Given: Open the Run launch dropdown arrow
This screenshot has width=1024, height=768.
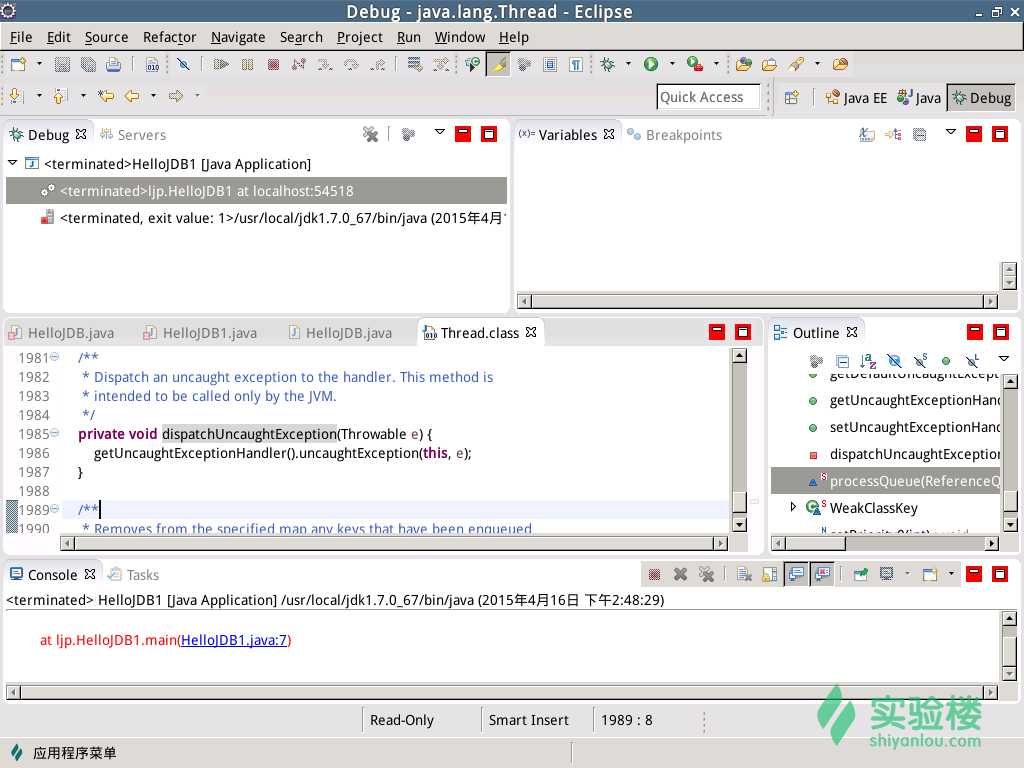Looking at the screenshot, I should tap(672, 64).
